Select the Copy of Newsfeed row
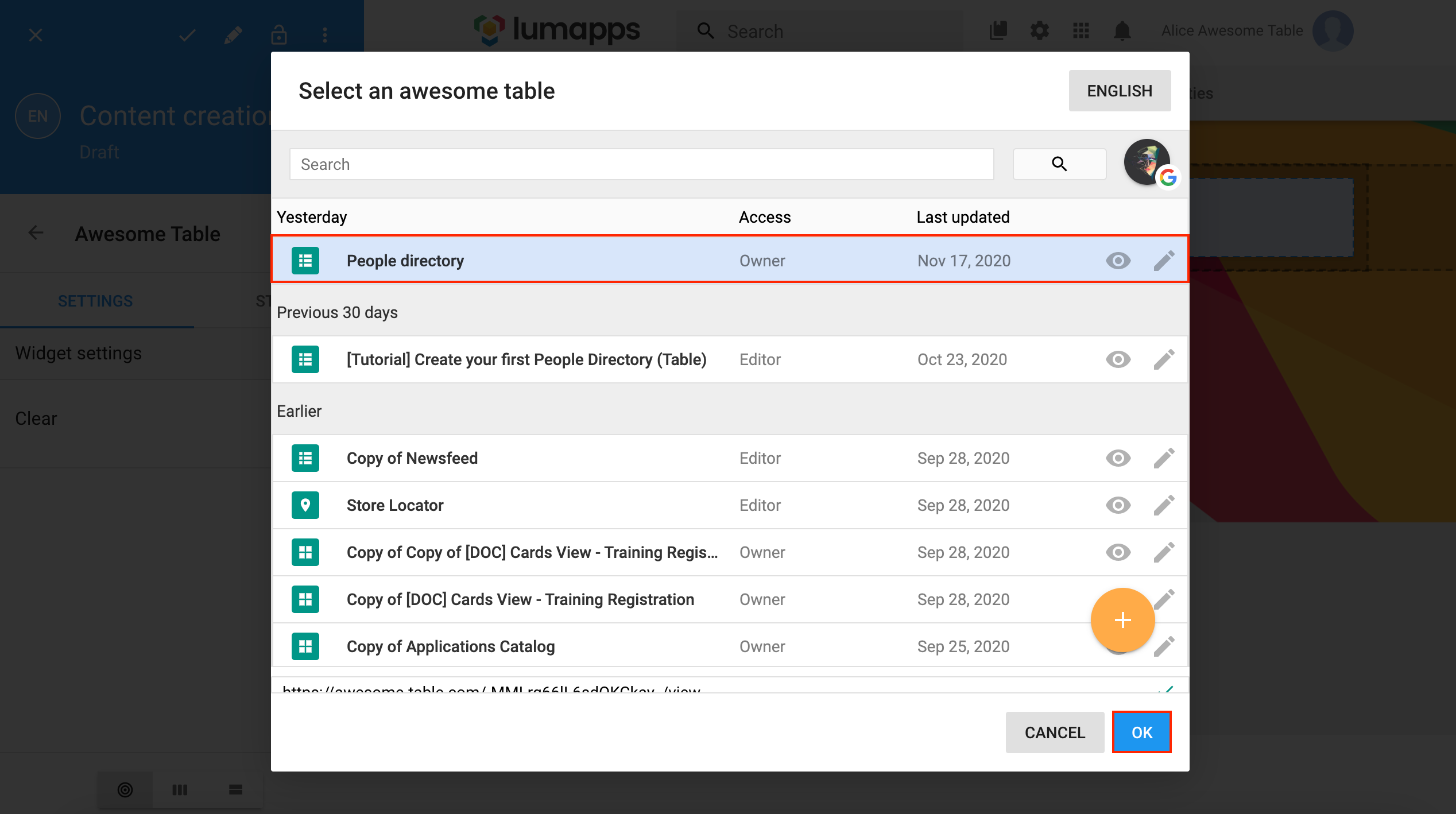 click(x=730, y=458)
